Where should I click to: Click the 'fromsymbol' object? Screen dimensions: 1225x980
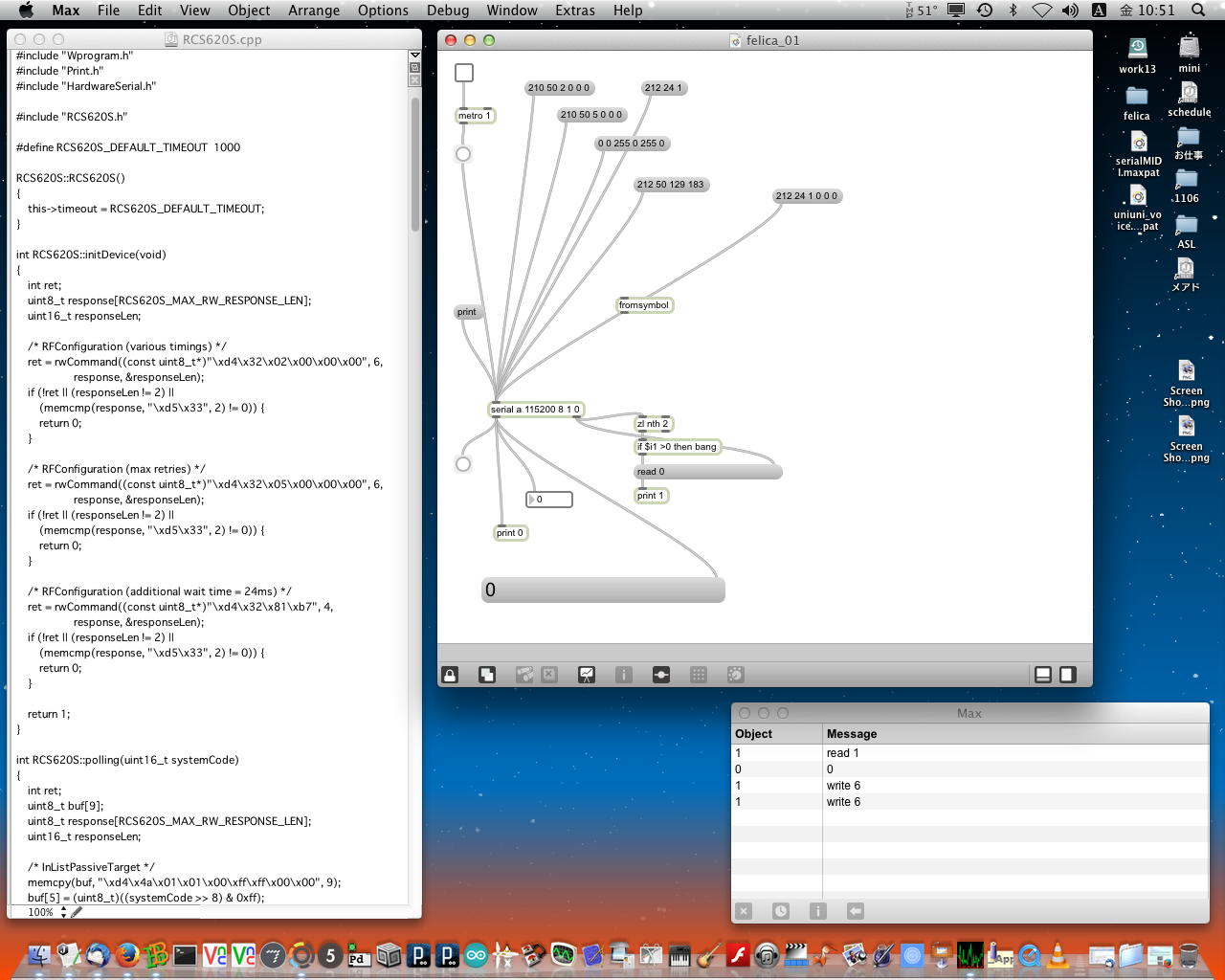tap(644, 305)
